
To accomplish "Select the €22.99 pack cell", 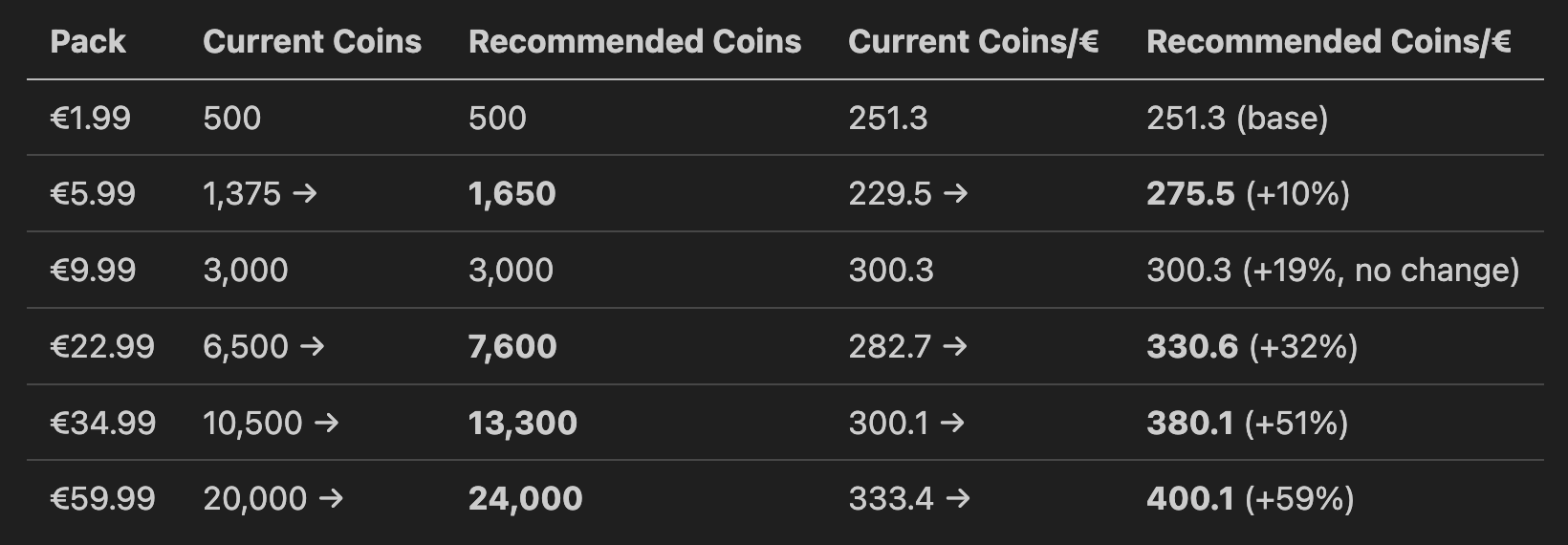I will pyautogui.click(x=102, y=346).
